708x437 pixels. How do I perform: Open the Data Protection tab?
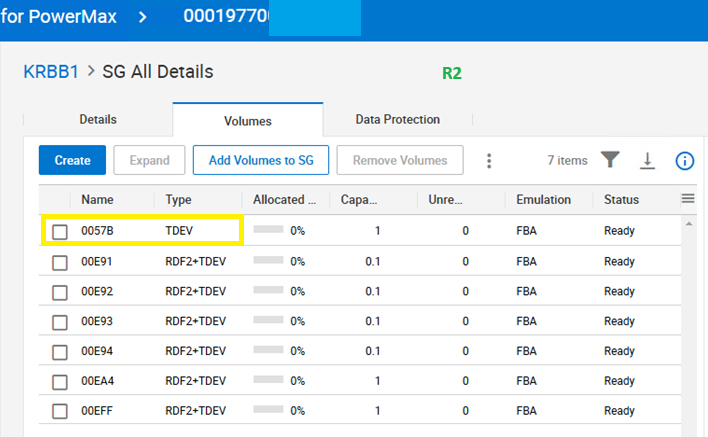397,120
